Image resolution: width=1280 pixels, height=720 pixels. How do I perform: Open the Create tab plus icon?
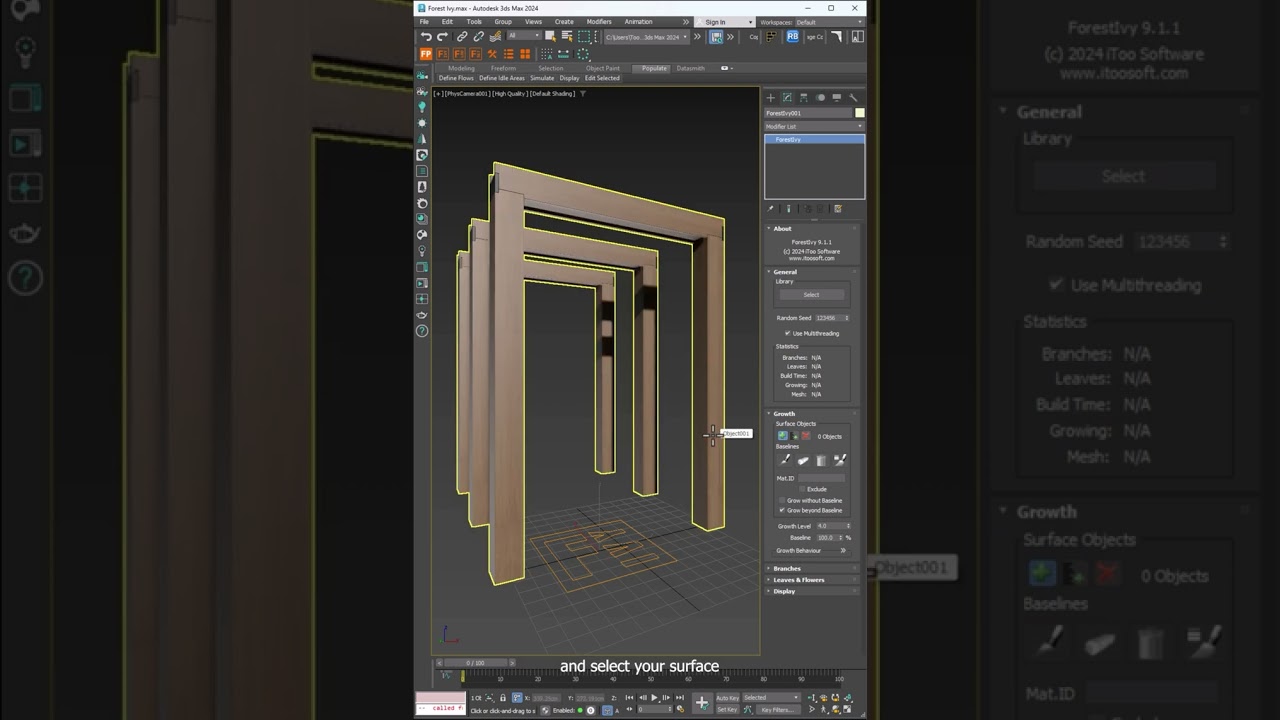(x=771, y=98)
